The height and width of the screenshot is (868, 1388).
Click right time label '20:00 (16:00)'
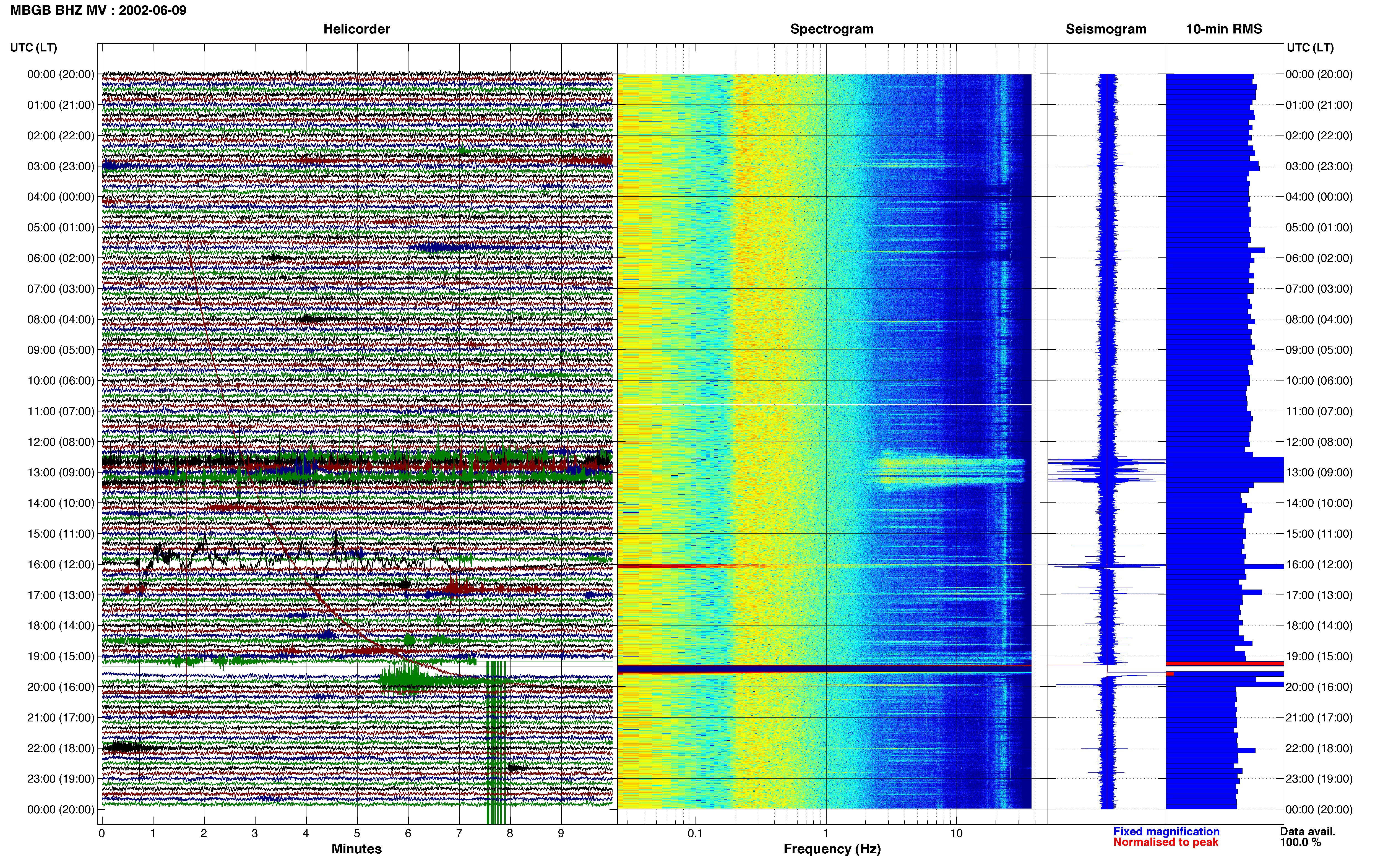(x=1319, y=687)
